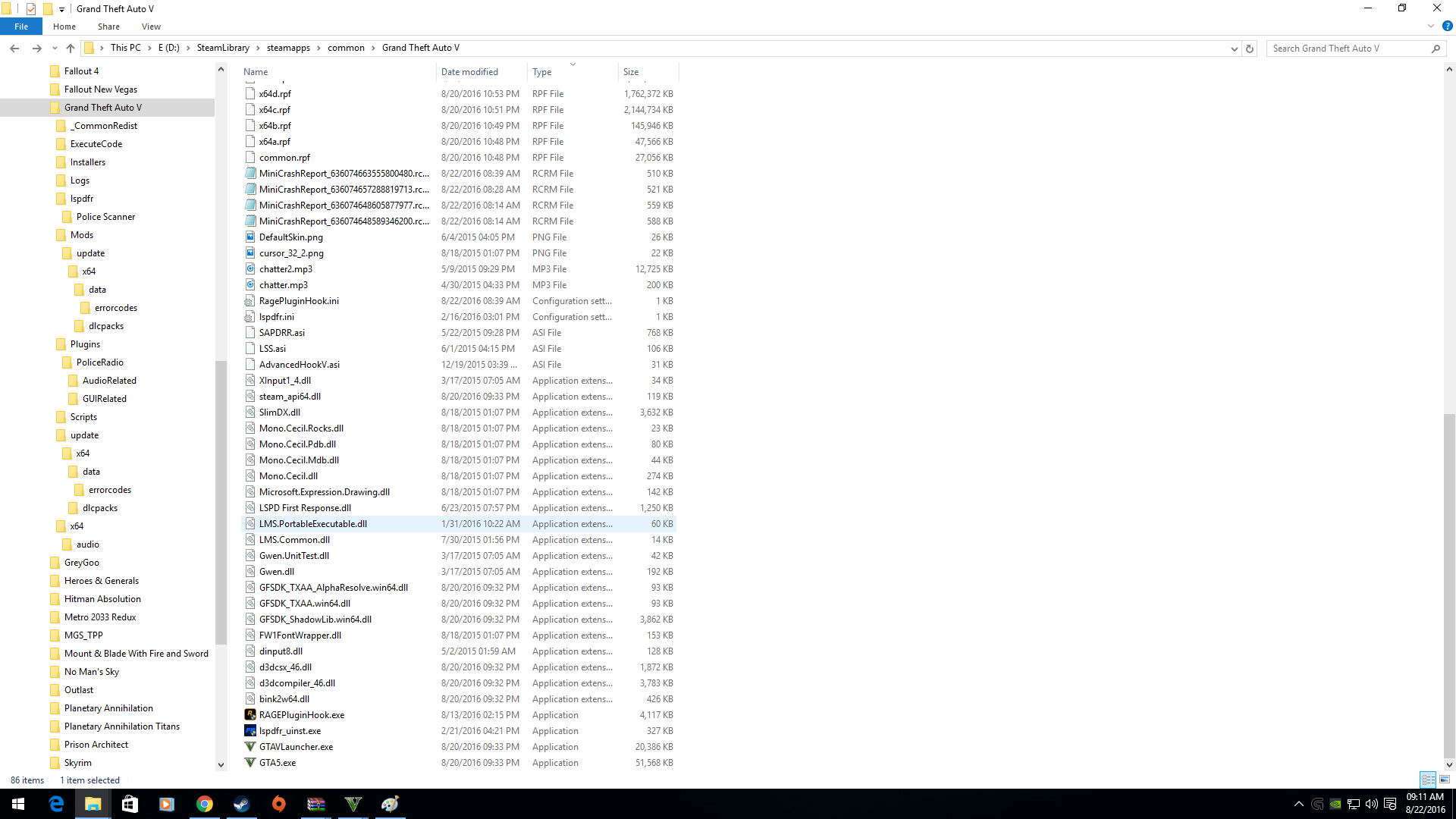Screen dimensions: 1456x819
Task: Click SteamLibrary in the breadcrumb path
Action: 223,48
